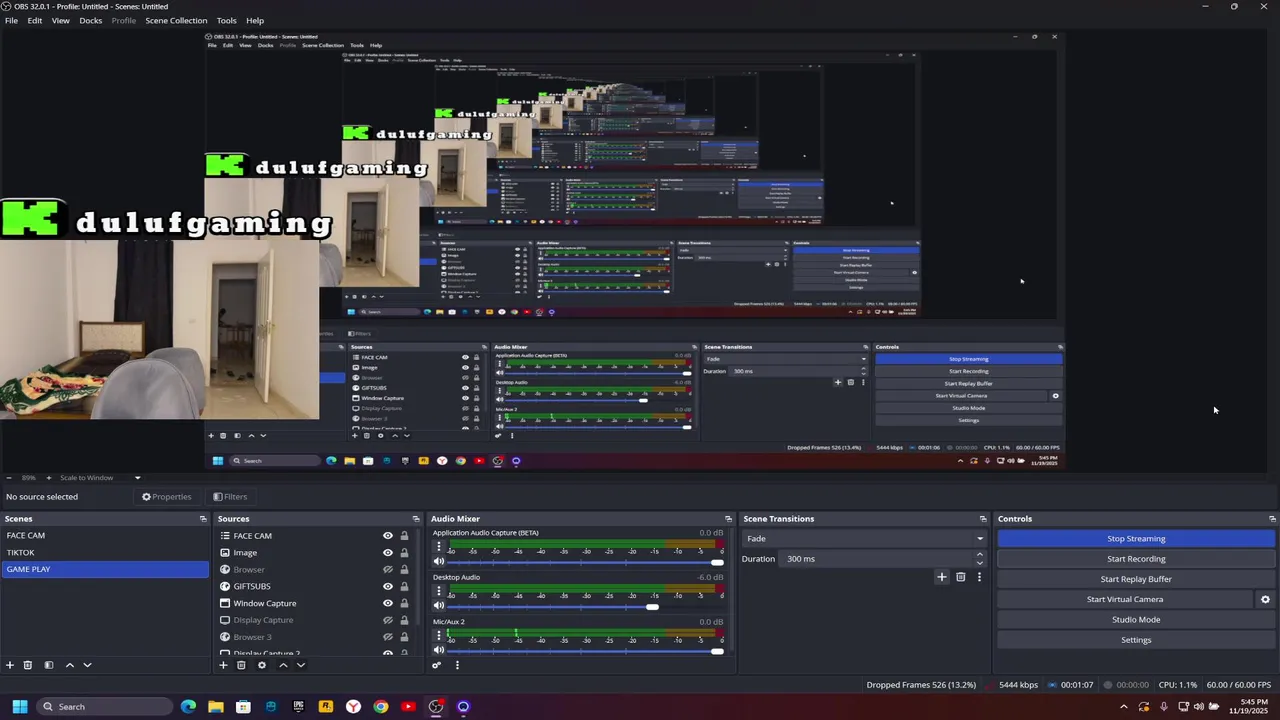The height and width of the screenshot is (720, 1280).
Task: Show hidden system tray icons chevron
Action: (x=1123, y=707)
